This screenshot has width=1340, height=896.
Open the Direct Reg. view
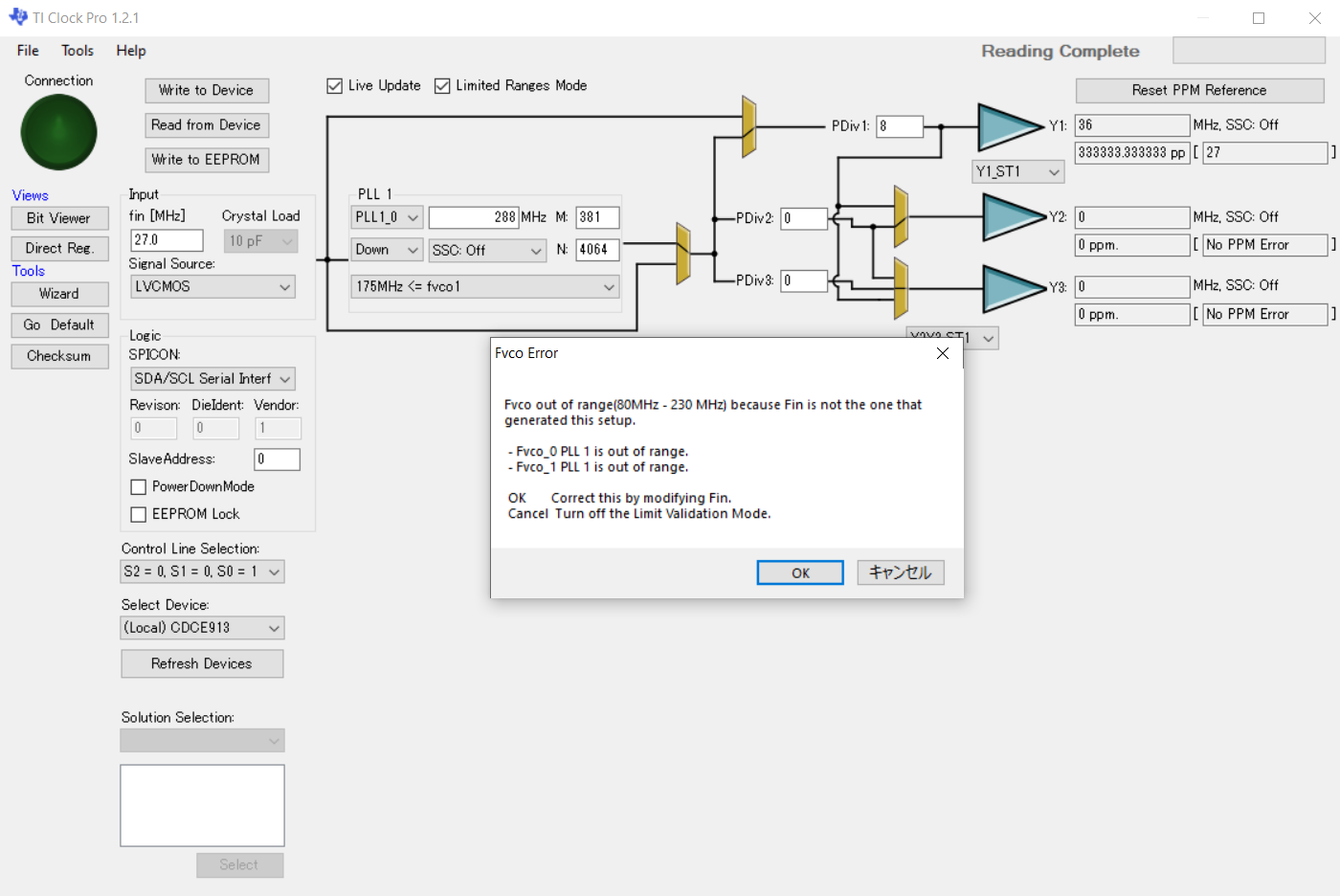pos(59,248)
